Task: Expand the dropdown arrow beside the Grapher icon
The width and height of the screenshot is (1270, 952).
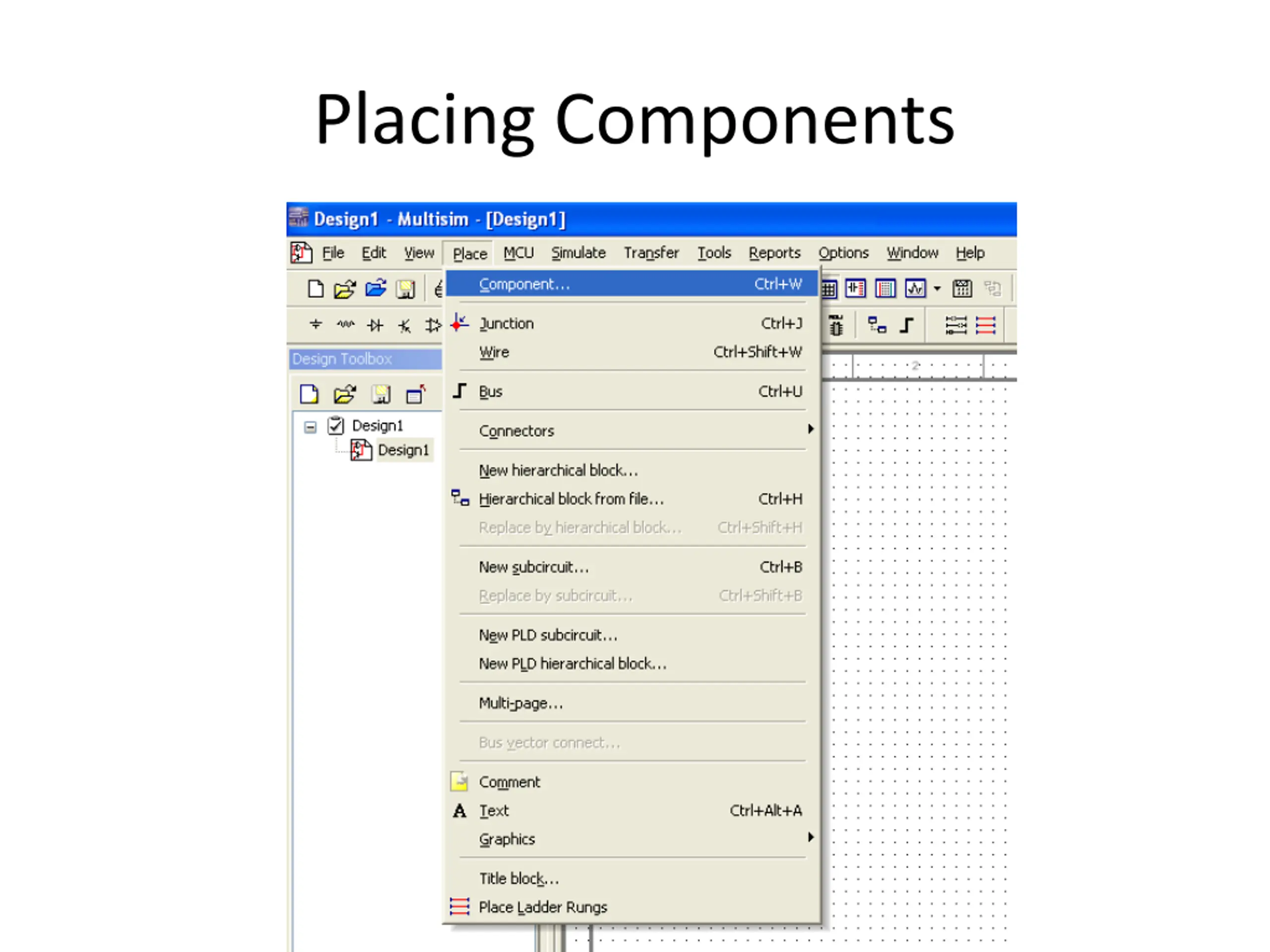Action: [x=937, y=288]
